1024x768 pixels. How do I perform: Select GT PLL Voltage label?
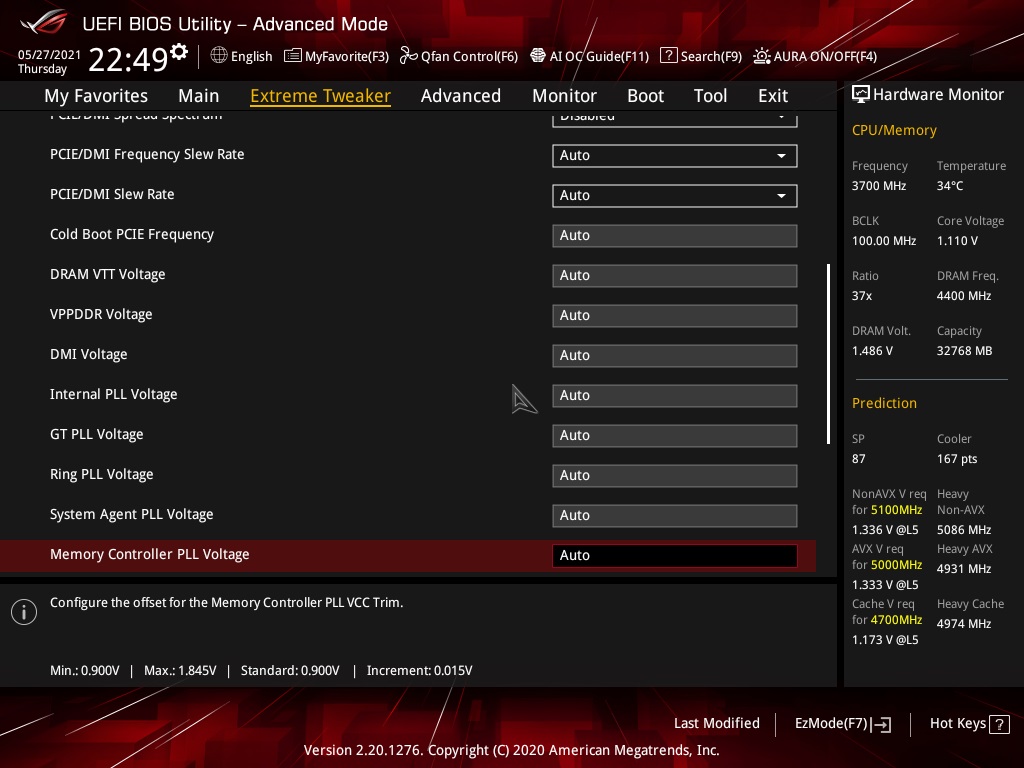tap(97, 434)
